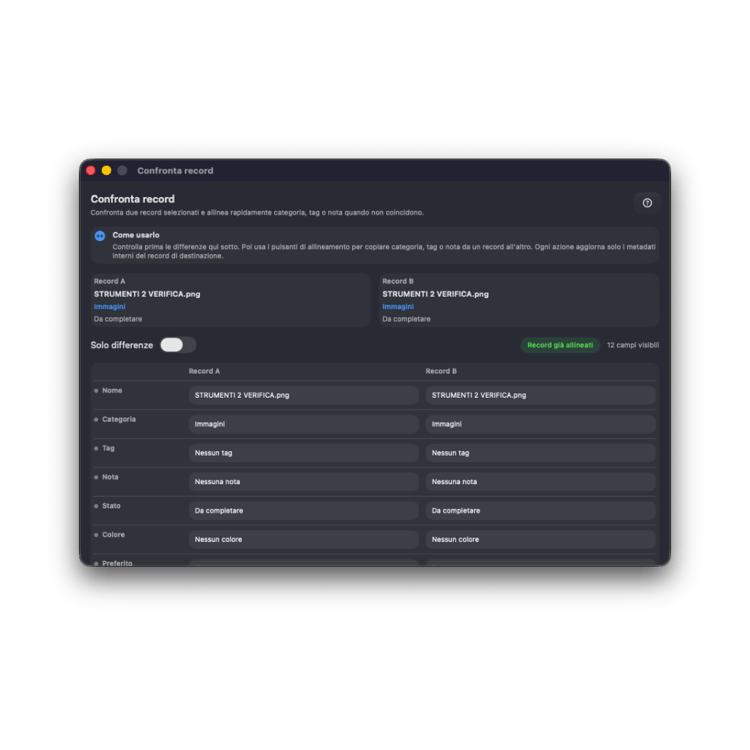Minimize the Confronta record window
Screen dimensions: 750x750
coord(106,170)
